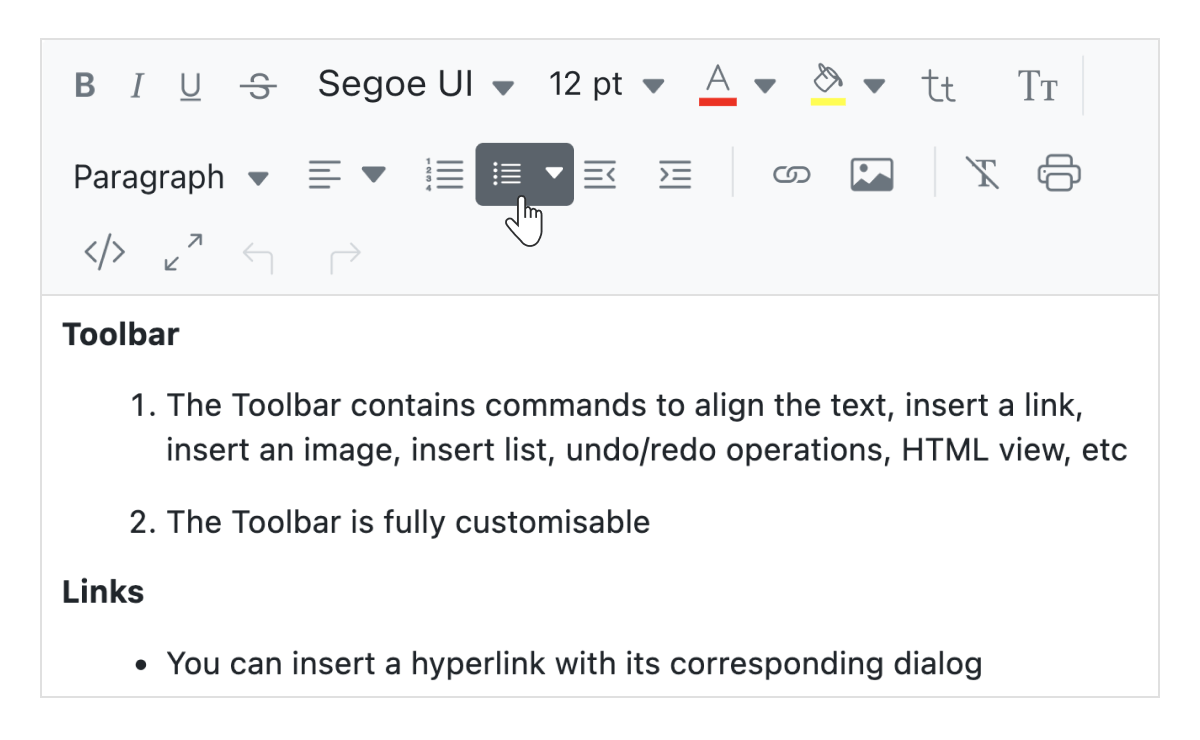Image resolution: width=1200 pixels, height=740 pixels.
Task: Apply the yellow highlight background color
Action: (x=828, y=84)
